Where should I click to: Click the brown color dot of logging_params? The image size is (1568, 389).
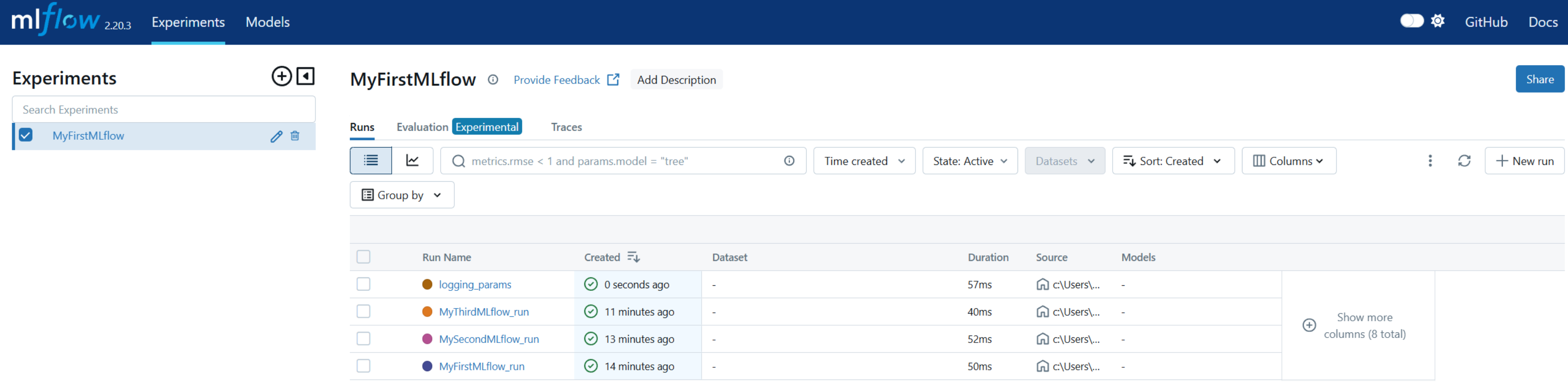[x=427, y=284]
